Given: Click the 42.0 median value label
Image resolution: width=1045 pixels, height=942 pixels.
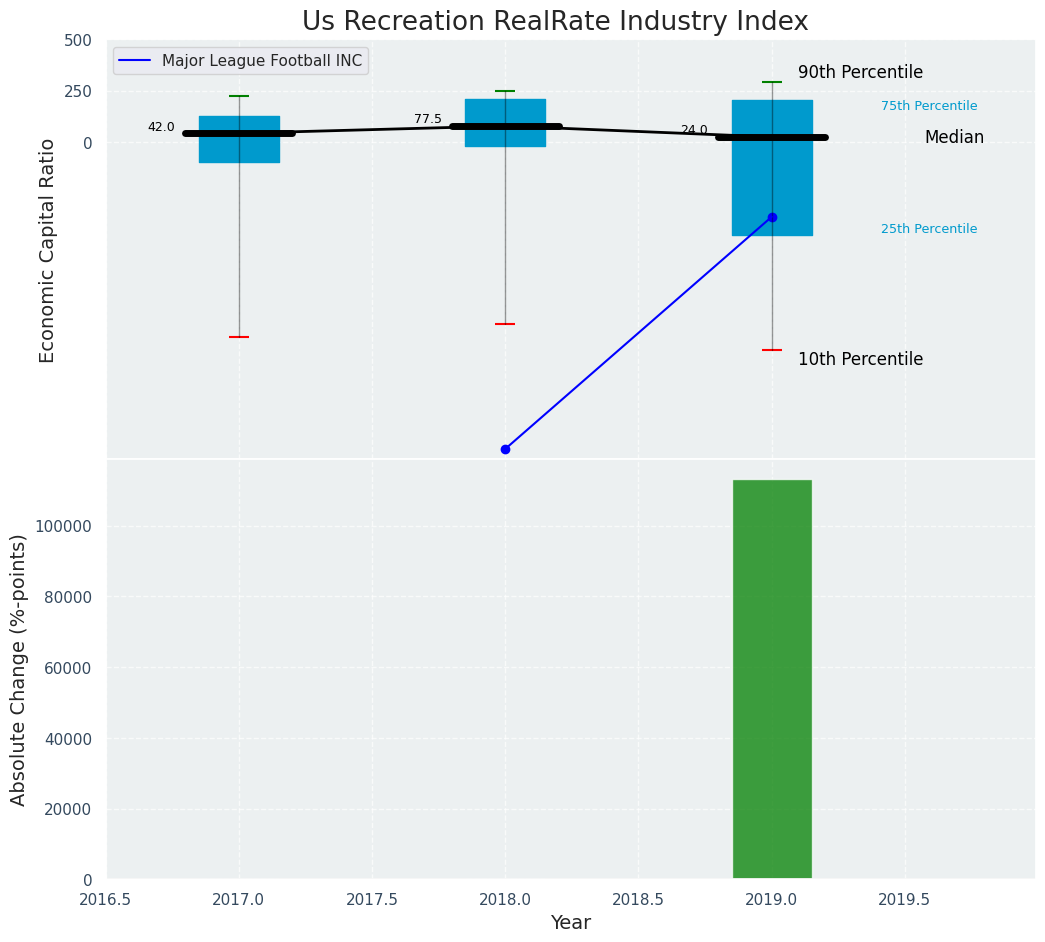Looking at the screenshot, I should coord(161,127).
